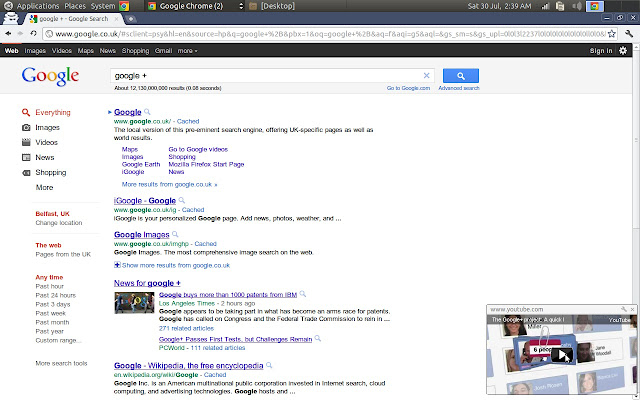Expand More in left sidebar
This screenshot has height=400, width=640.
tap(44, 187)
